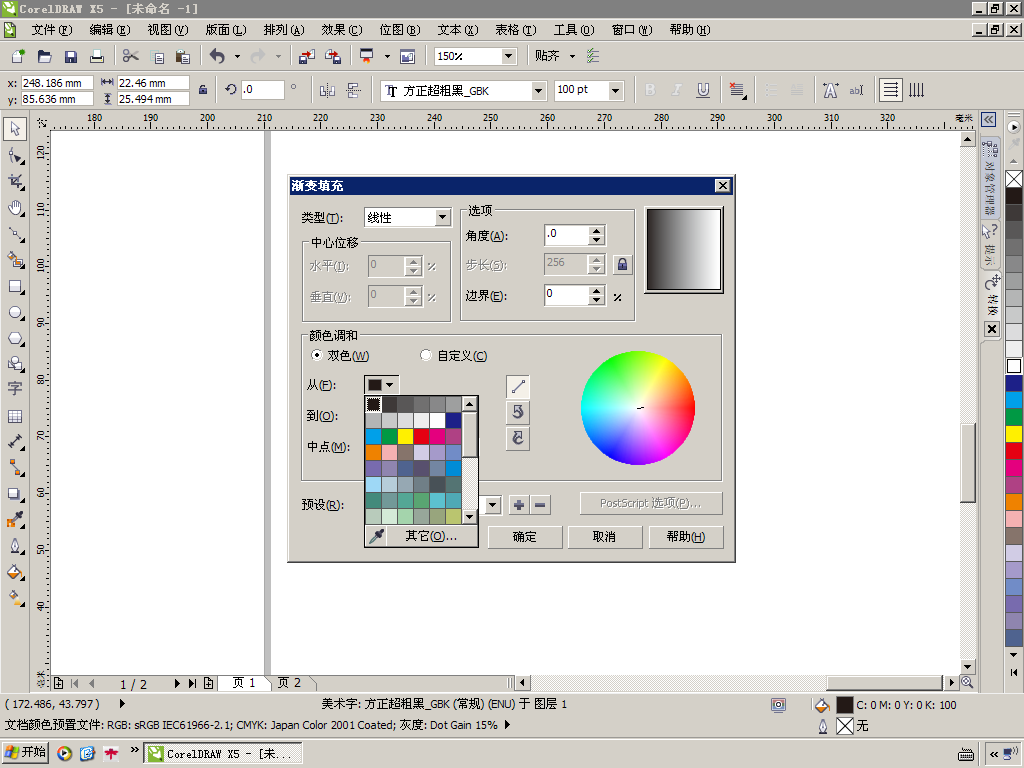Open the undo history dropdown arrow
The height and width of the screenshot is (768, 1024).
236,56
